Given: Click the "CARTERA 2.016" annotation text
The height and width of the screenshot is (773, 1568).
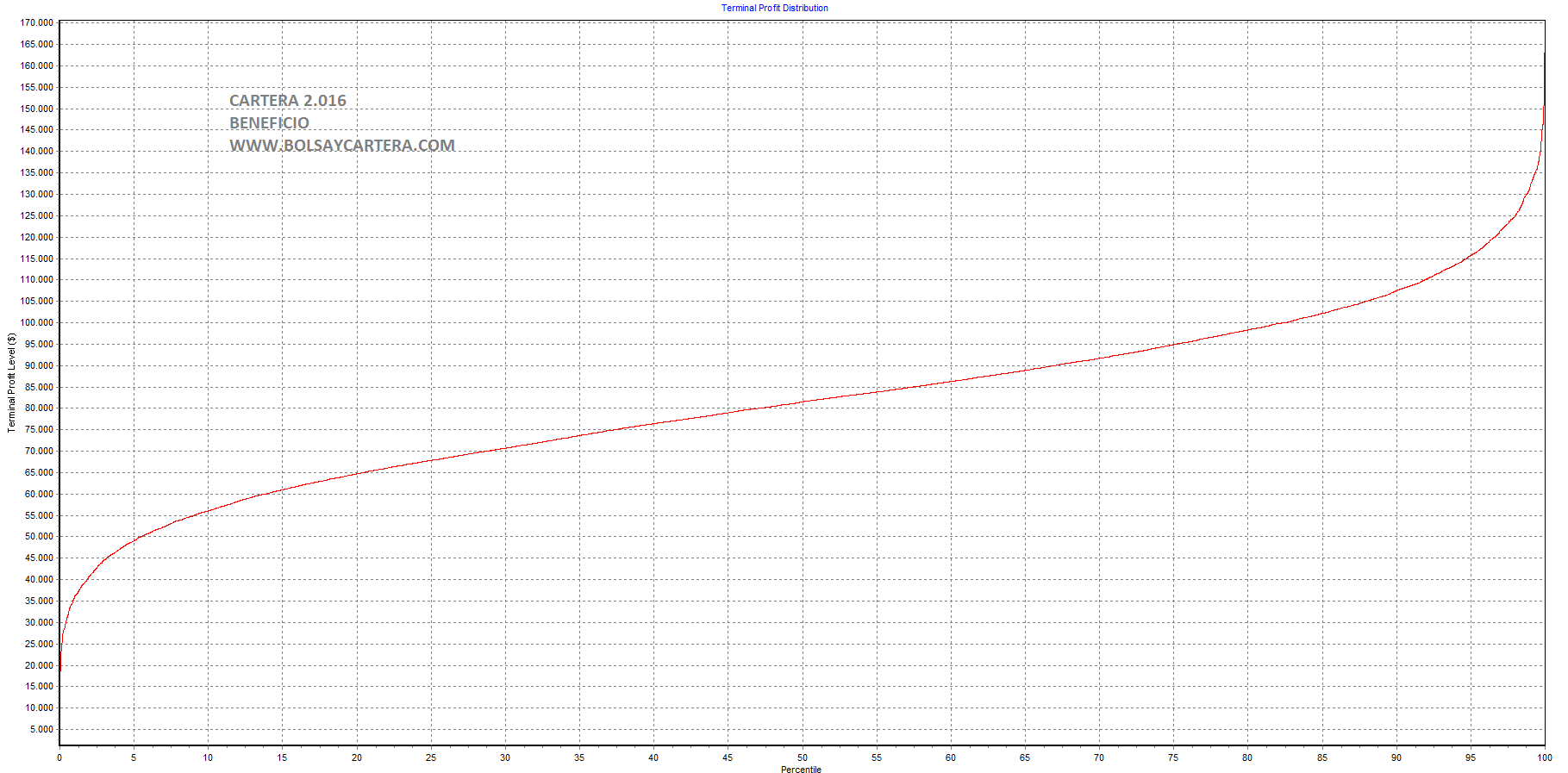Looking at the screenshot, I should 288,101.
